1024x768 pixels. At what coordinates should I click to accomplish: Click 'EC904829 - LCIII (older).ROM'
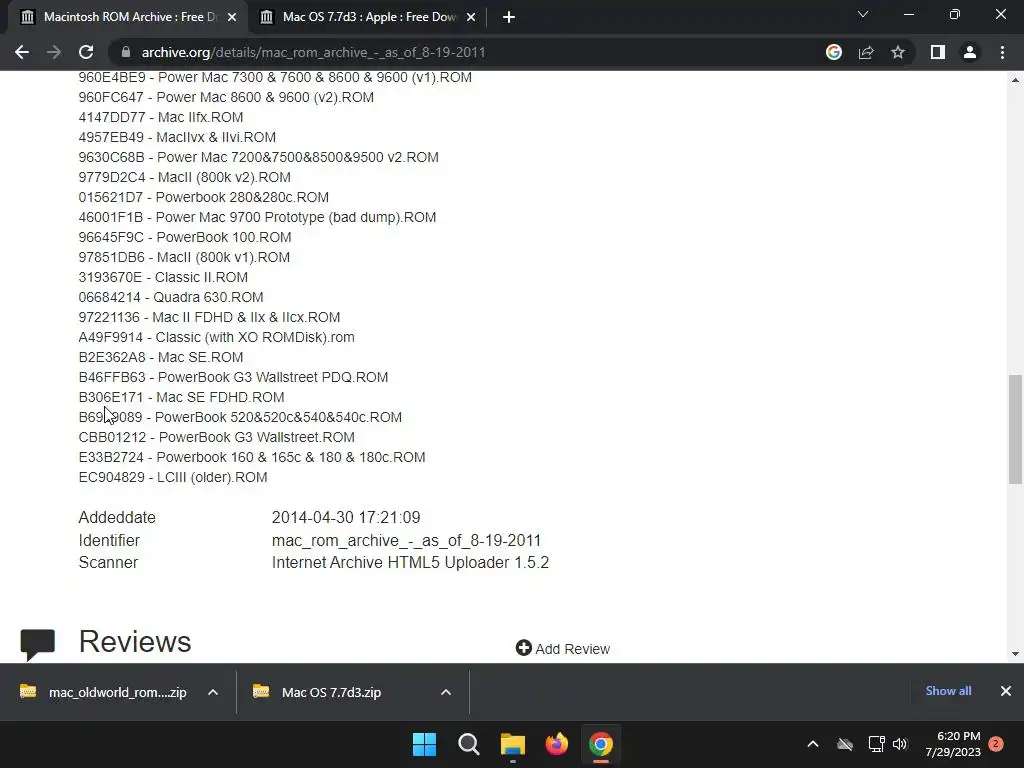[173, 477]
